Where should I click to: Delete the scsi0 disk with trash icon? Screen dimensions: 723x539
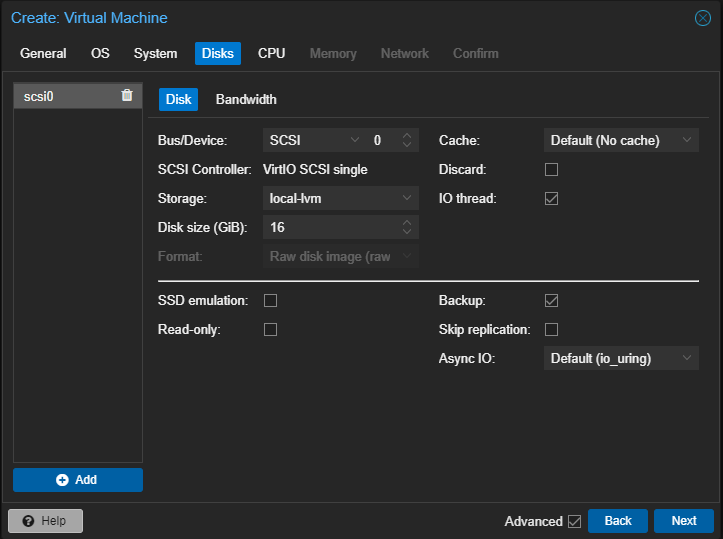coord(126,96)
